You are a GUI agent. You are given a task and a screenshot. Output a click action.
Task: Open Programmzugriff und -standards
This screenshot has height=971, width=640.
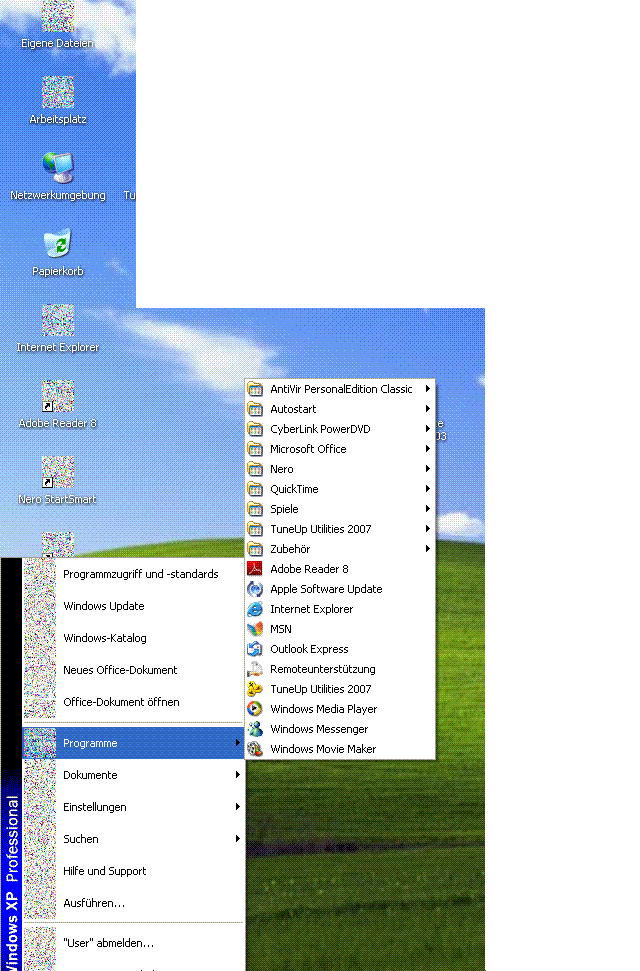(x=133, y=574)
